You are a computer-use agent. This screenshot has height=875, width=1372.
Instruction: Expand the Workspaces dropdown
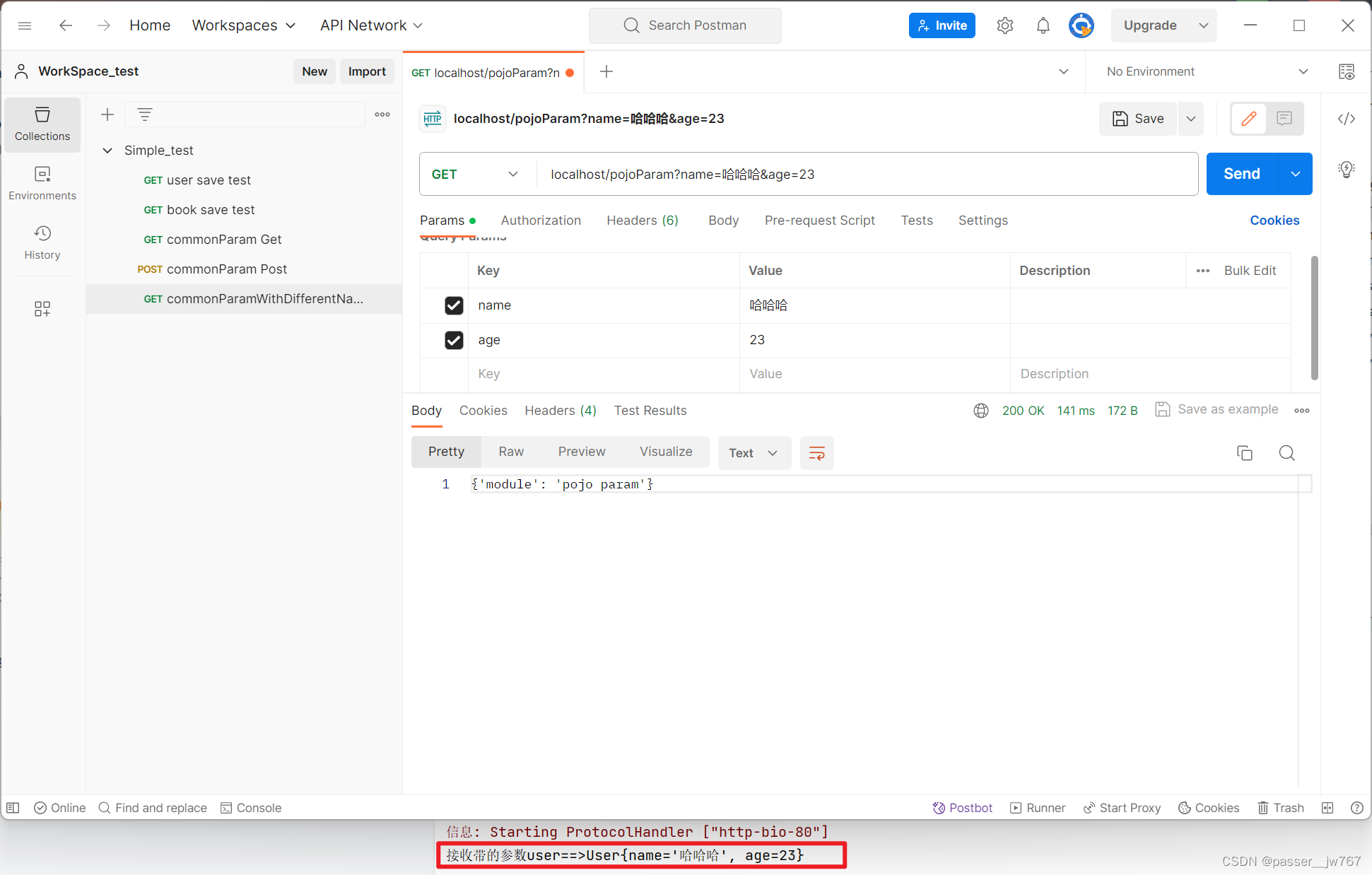243,25
